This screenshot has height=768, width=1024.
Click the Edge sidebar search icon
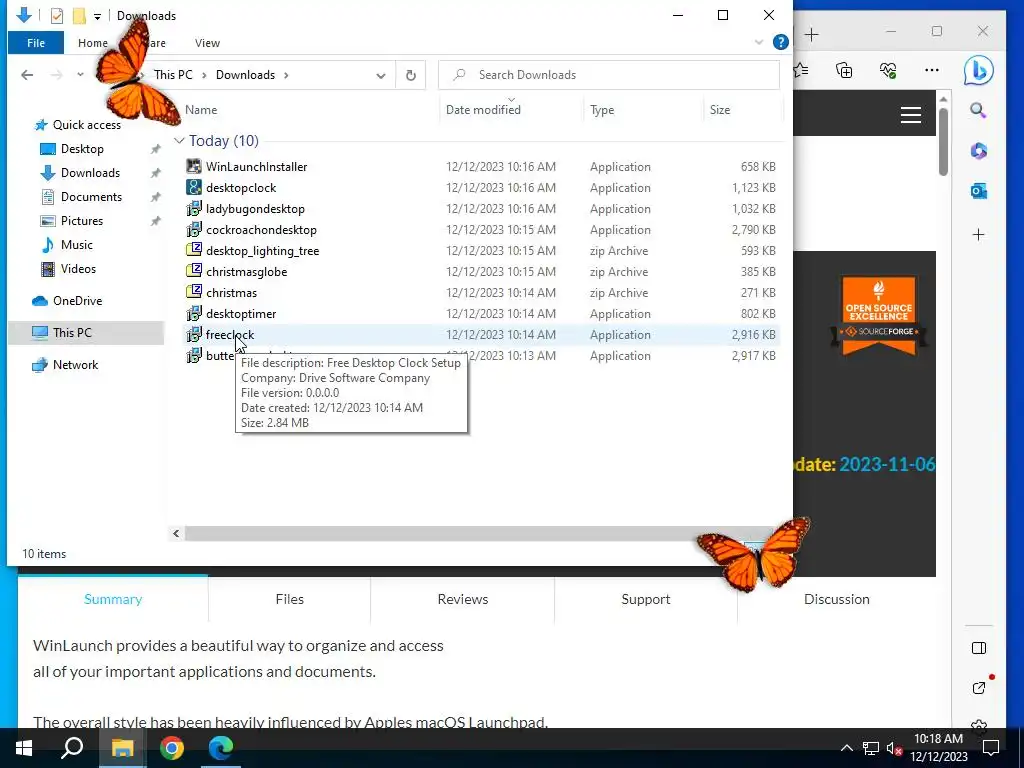pos(978,110)
